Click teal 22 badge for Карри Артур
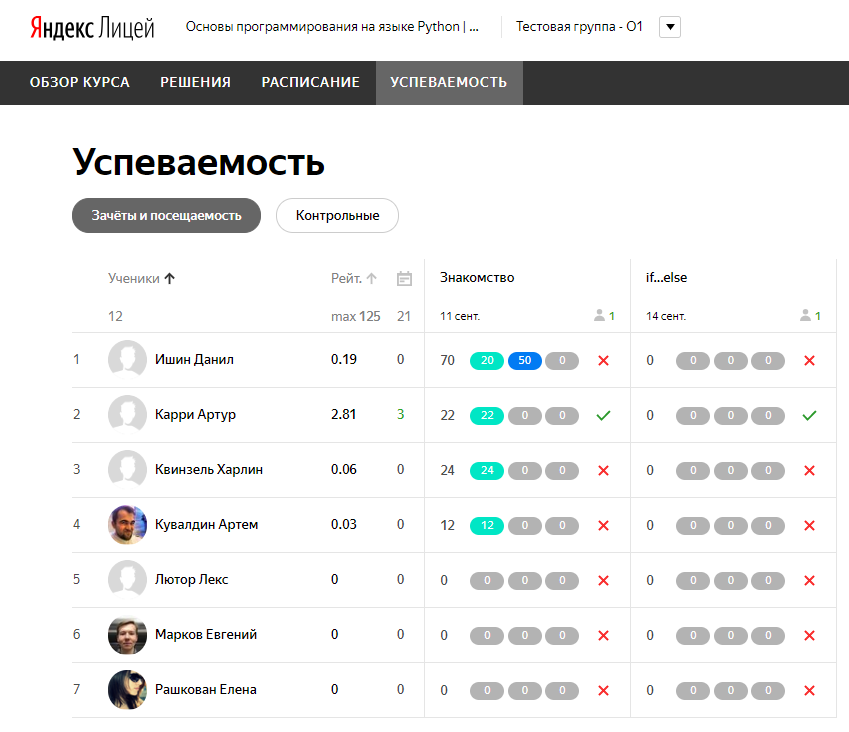The width and height of the screenshot is (849, 732). pyautogui.click(x=487, y=416)
